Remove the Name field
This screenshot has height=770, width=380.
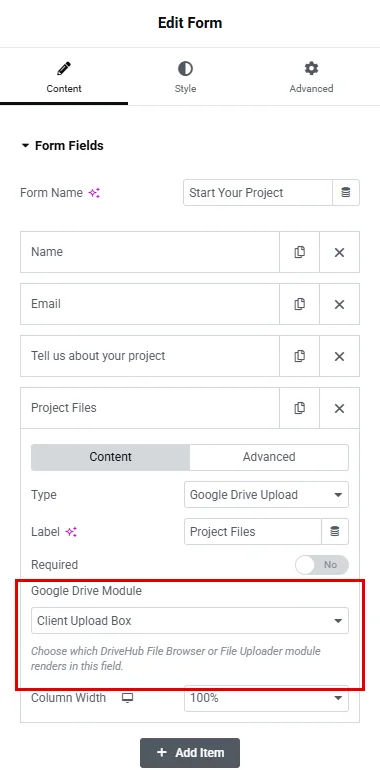tap(339, 252)
